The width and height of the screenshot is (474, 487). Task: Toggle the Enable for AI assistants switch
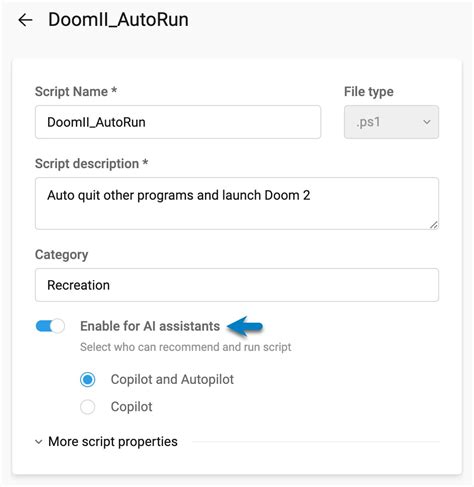(x=50, y=326)
